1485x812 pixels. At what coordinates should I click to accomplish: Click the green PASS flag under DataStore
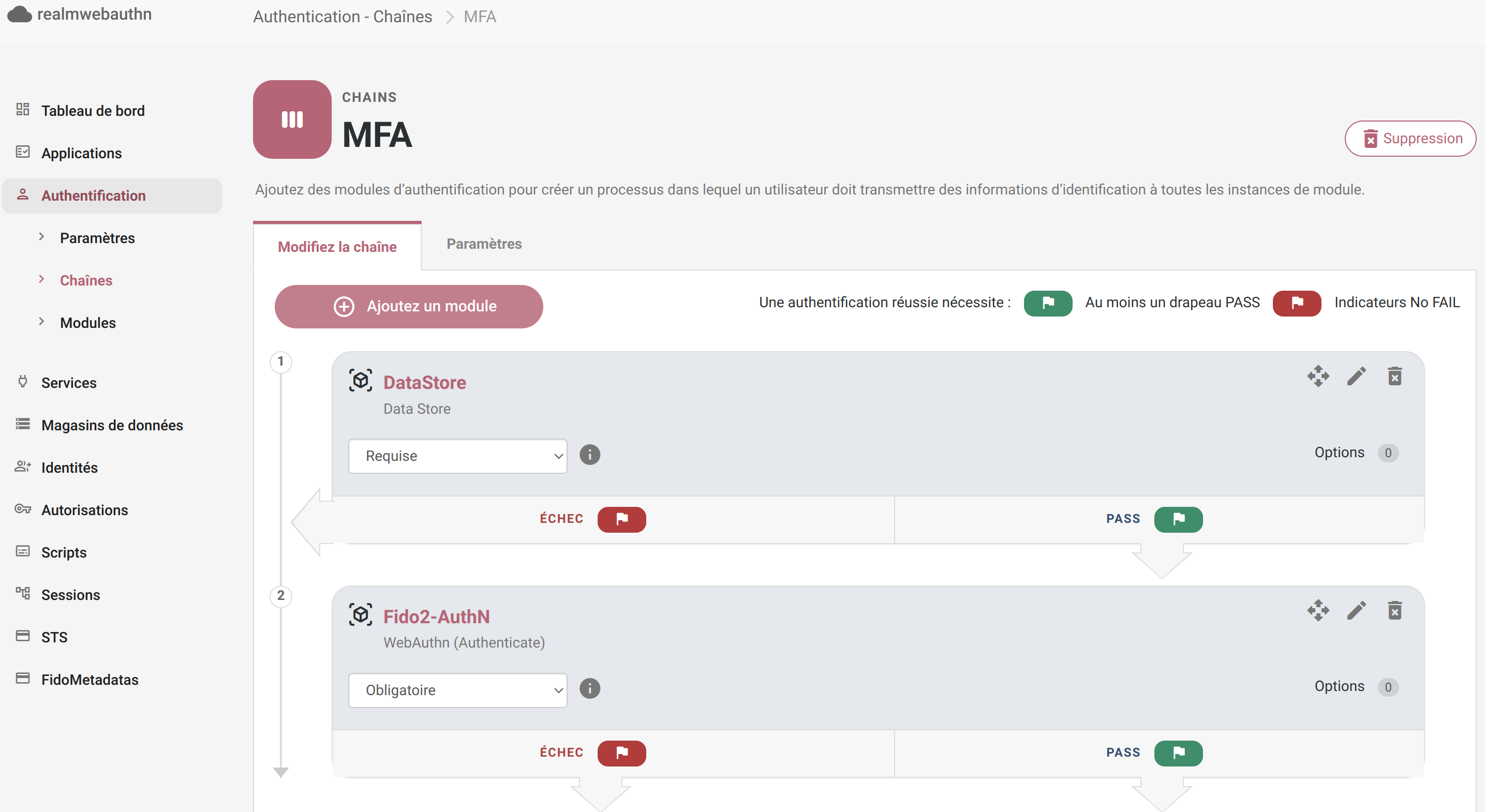pos(1178,519)
